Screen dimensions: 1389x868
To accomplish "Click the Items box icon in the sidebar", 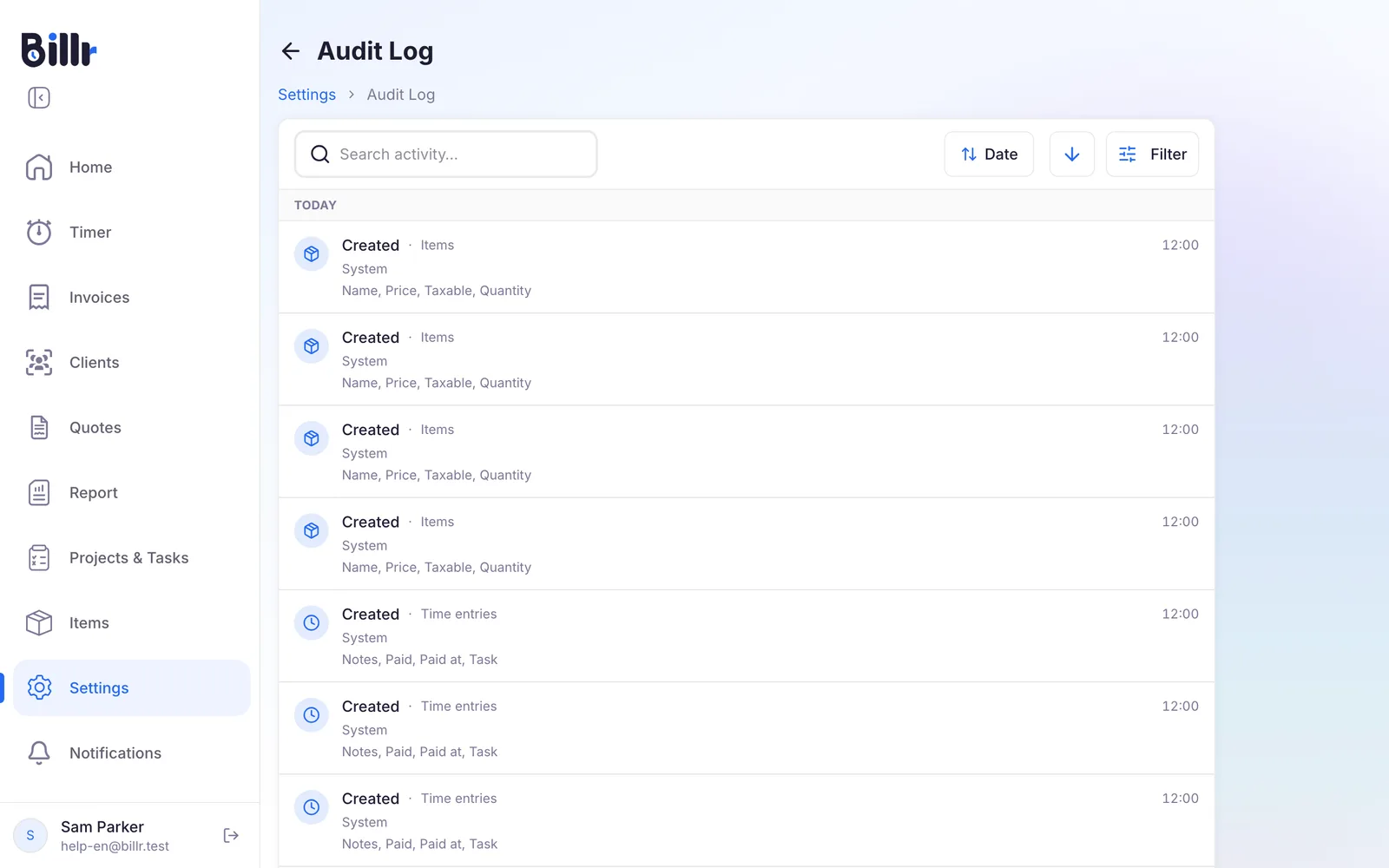I will point(39,622).
